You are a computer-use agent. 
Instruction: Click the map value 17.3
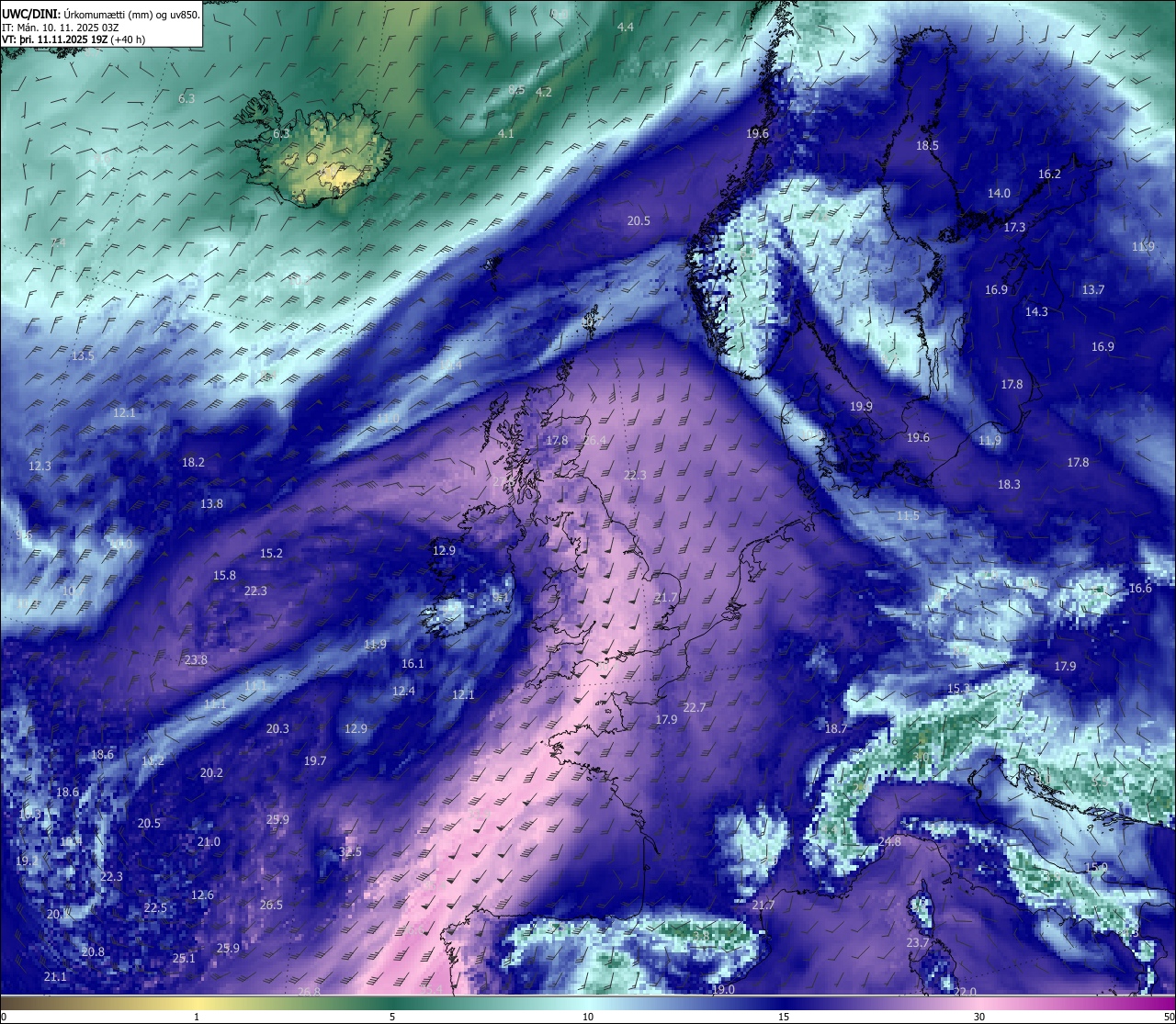point(1015,227)
